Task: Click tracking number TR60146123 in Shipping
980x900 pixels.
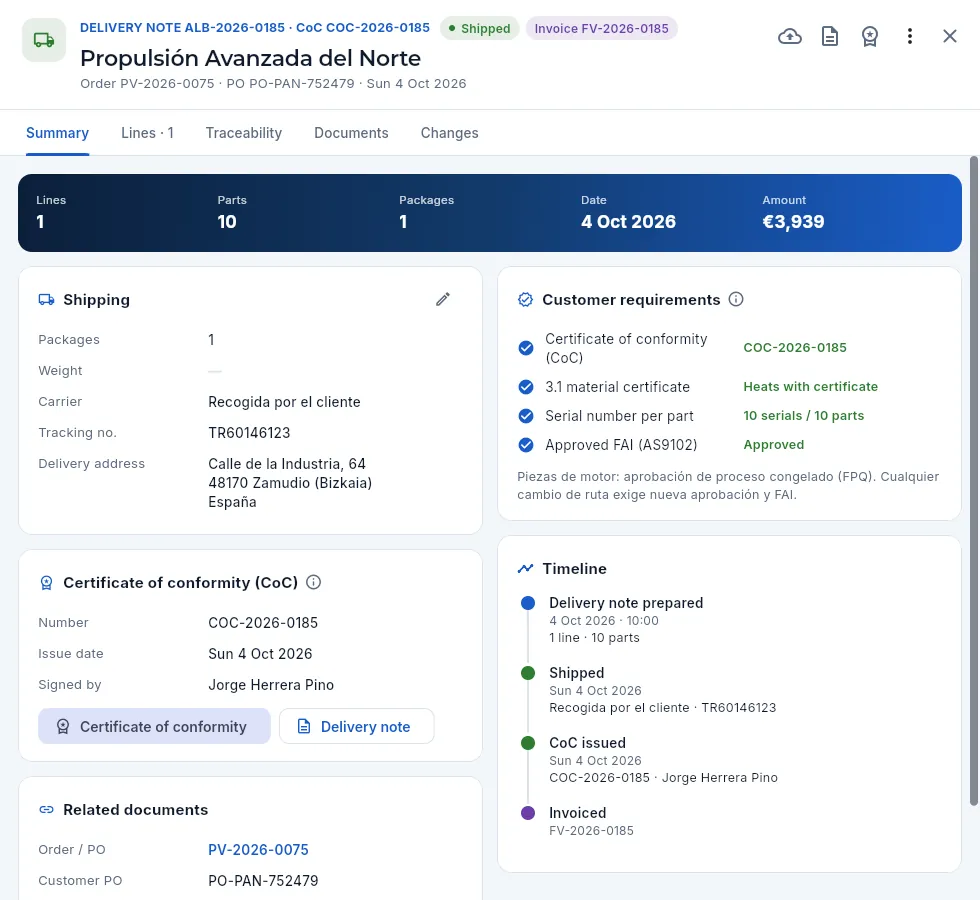Action: (x=249, y=432)
